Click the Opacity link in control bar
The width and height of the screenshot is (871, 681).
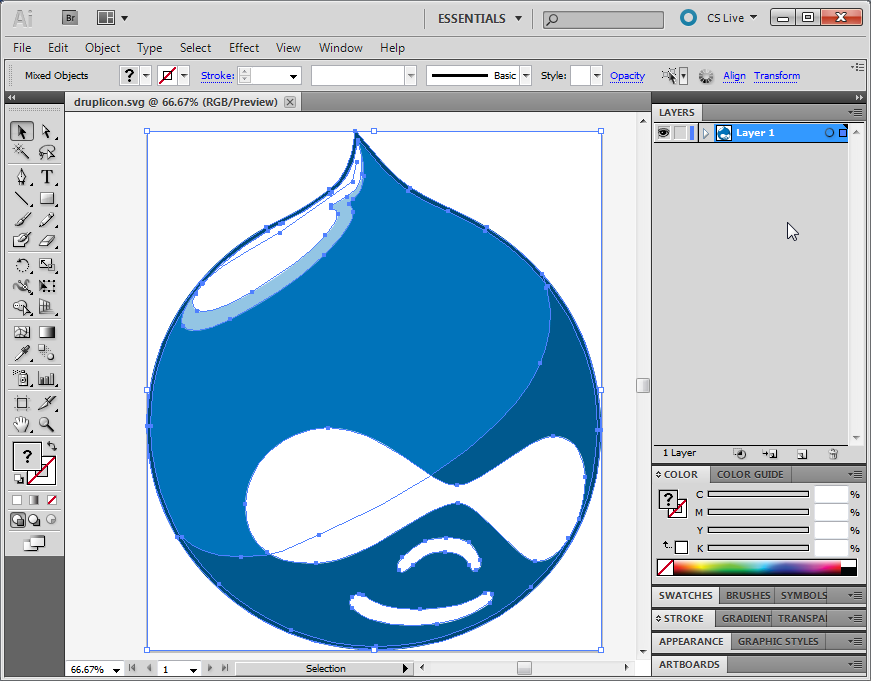(627, 76)
